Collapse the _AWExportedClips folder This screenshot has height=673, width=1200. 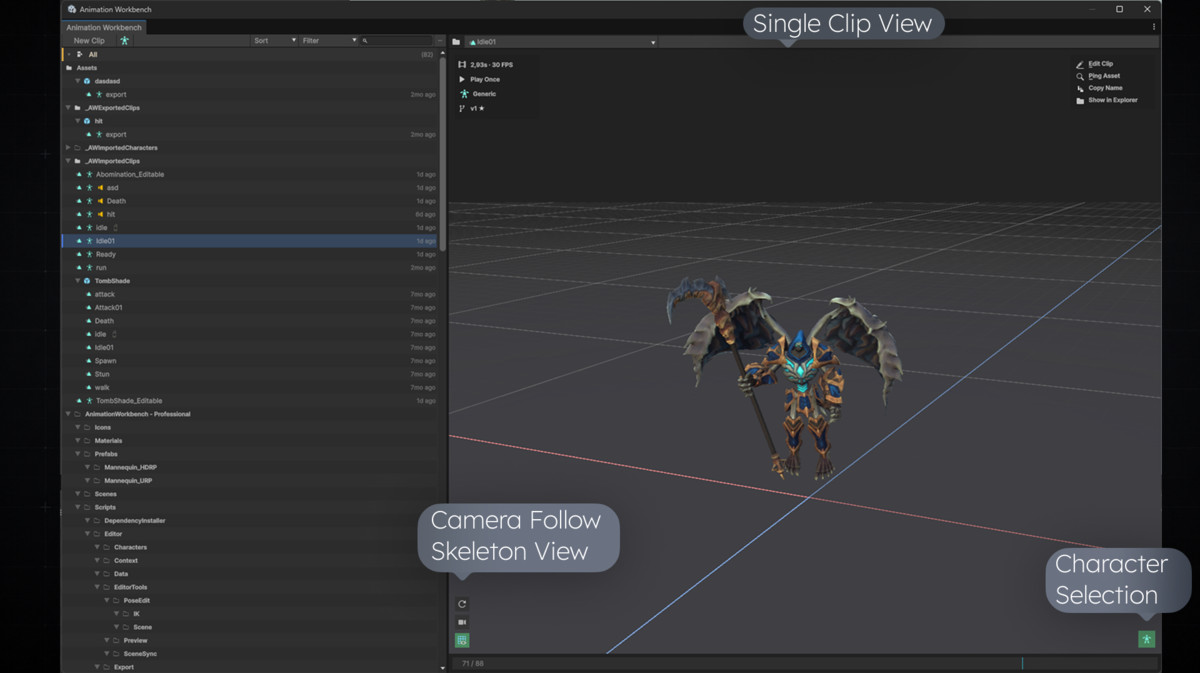[x=68, y=107]
